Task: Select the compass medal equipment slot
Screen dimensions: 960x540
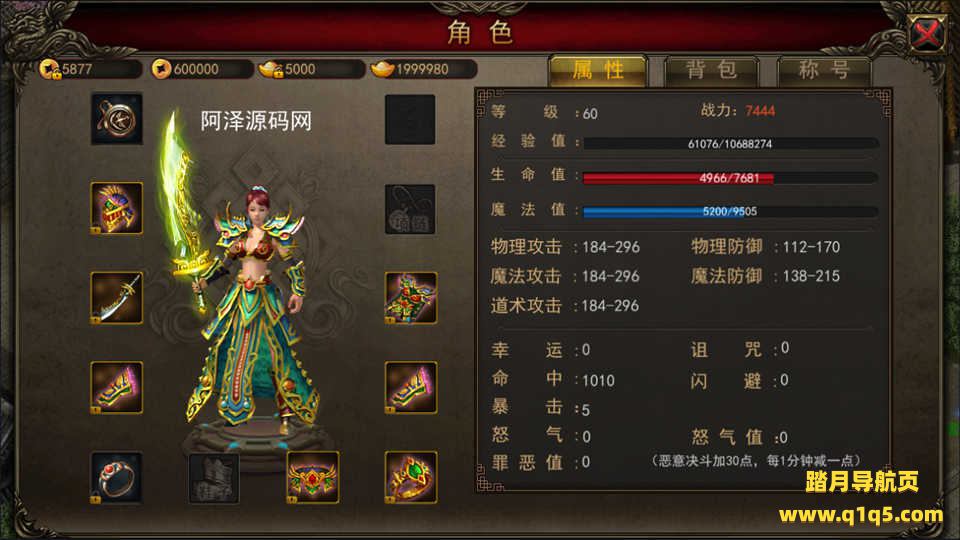Action: tap(116, 119)
